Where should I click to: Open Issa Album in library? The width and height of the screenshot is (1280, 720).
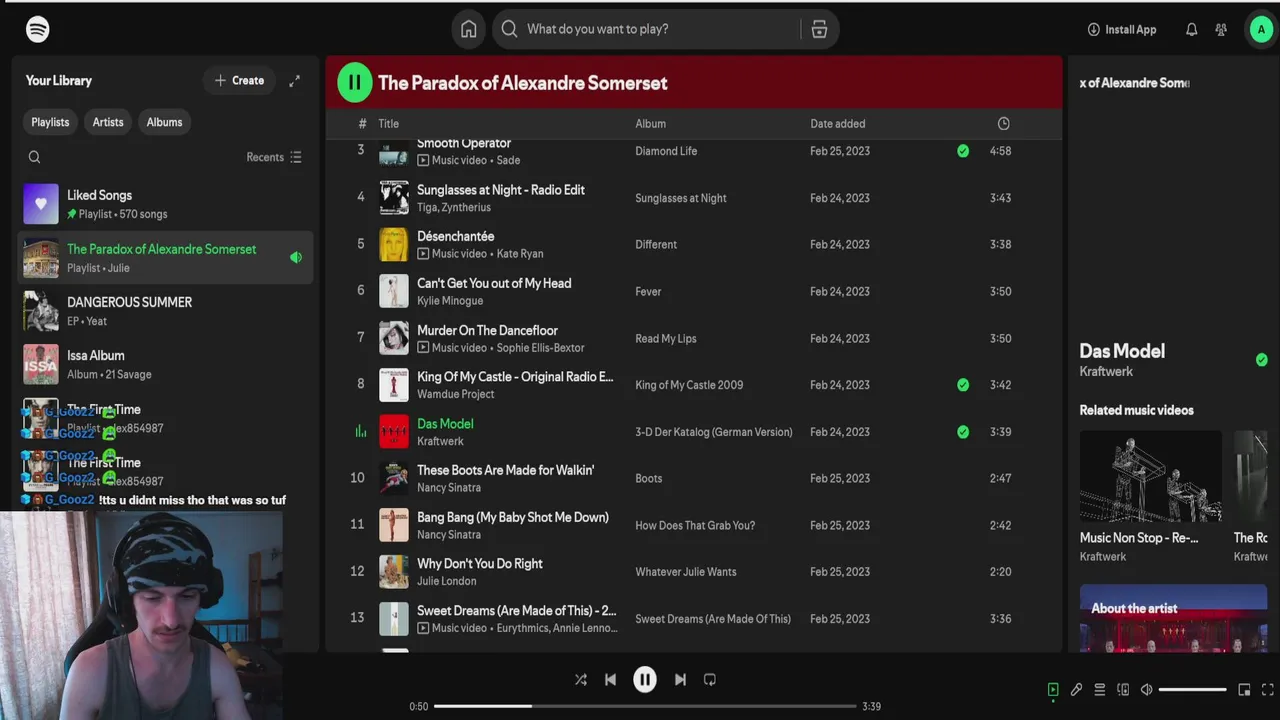click(166, 364)
